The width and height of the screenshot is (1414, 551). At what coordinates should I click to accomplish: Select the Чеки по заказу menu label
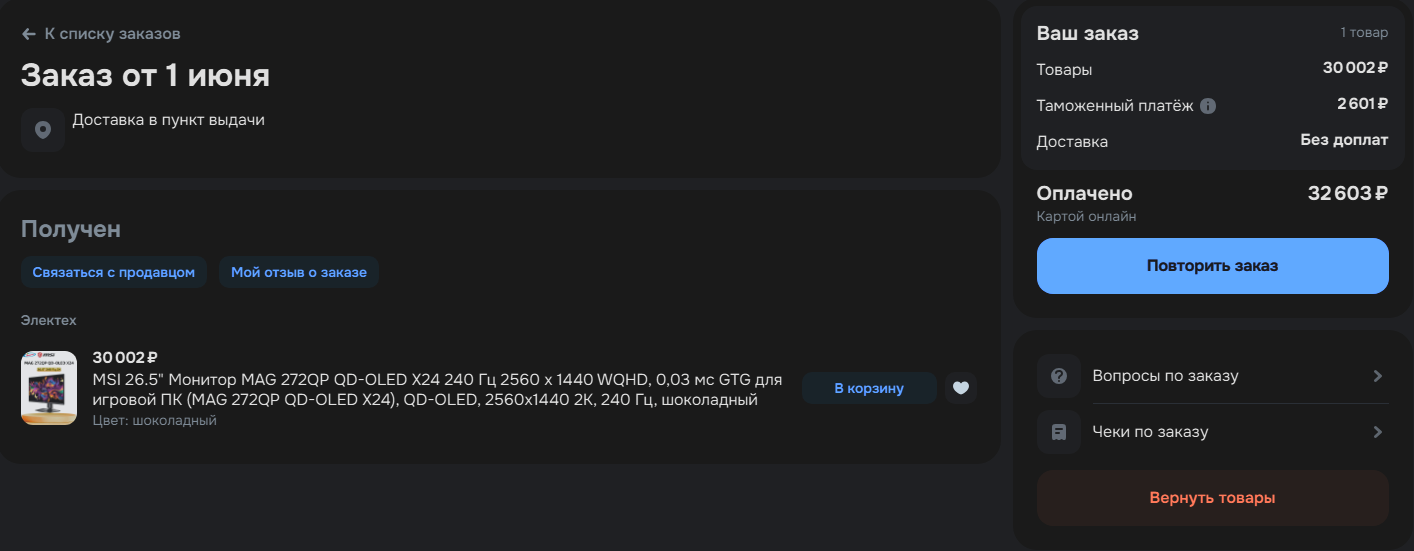pos(1150,432)
